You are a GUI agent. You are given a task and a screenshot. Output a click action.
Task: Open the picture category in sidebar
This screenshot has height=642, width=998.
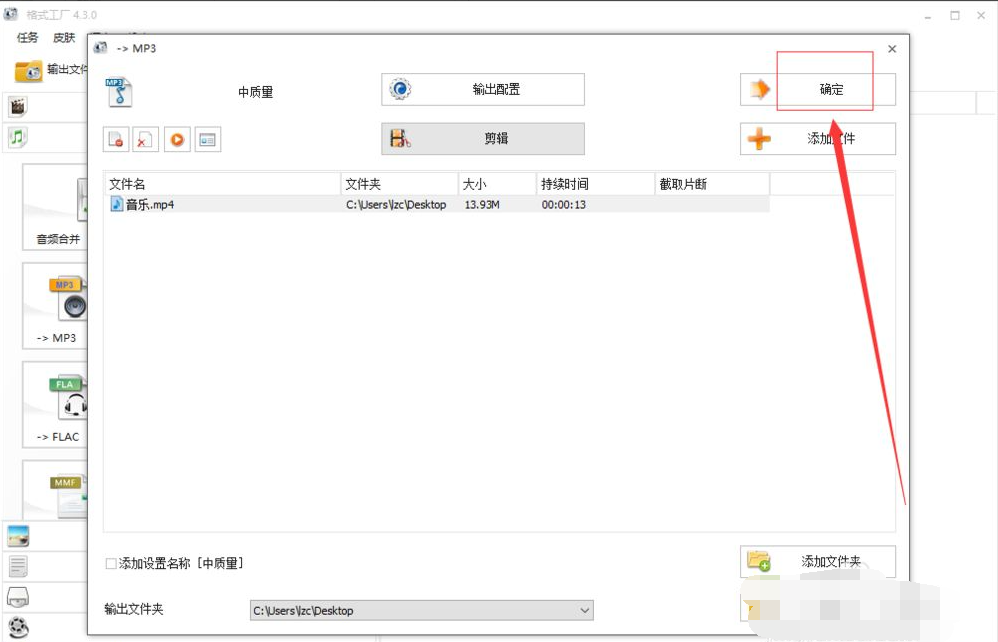coord(18,536)
